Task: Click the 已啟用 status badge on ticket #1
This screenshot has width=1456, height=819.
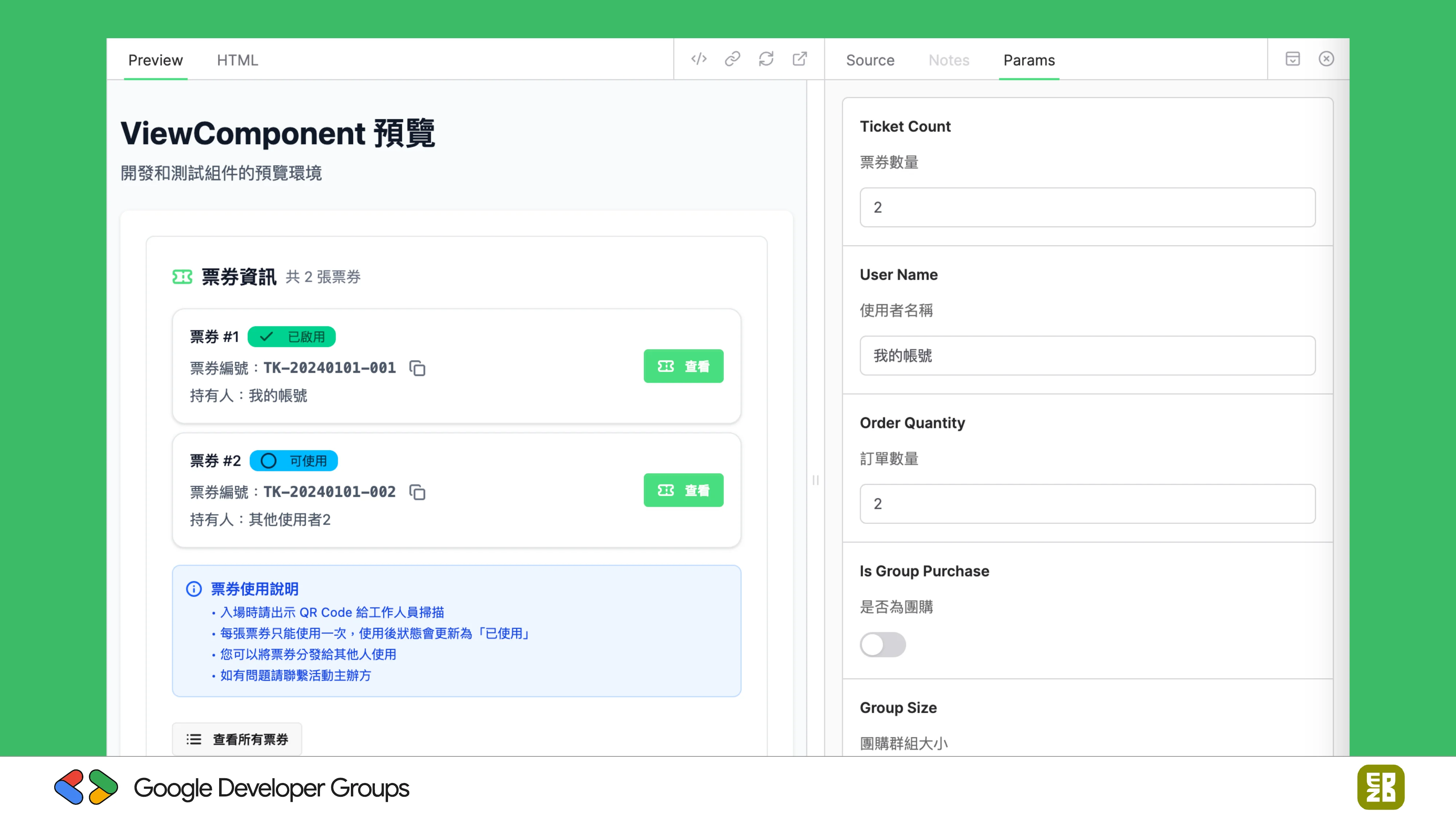Action: click(291, 337)
